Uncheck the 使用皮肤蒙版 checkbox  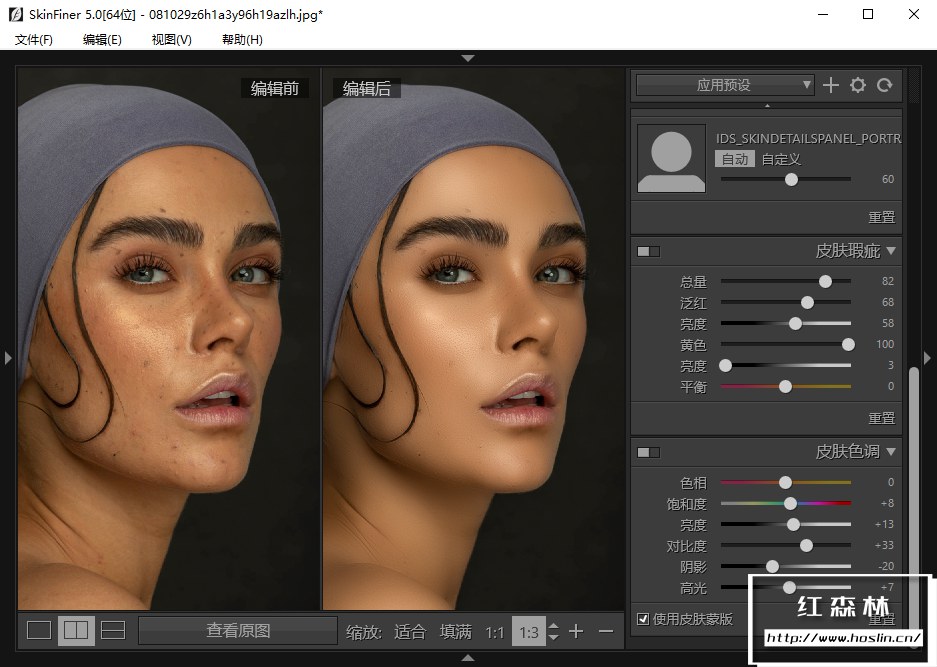643,619
